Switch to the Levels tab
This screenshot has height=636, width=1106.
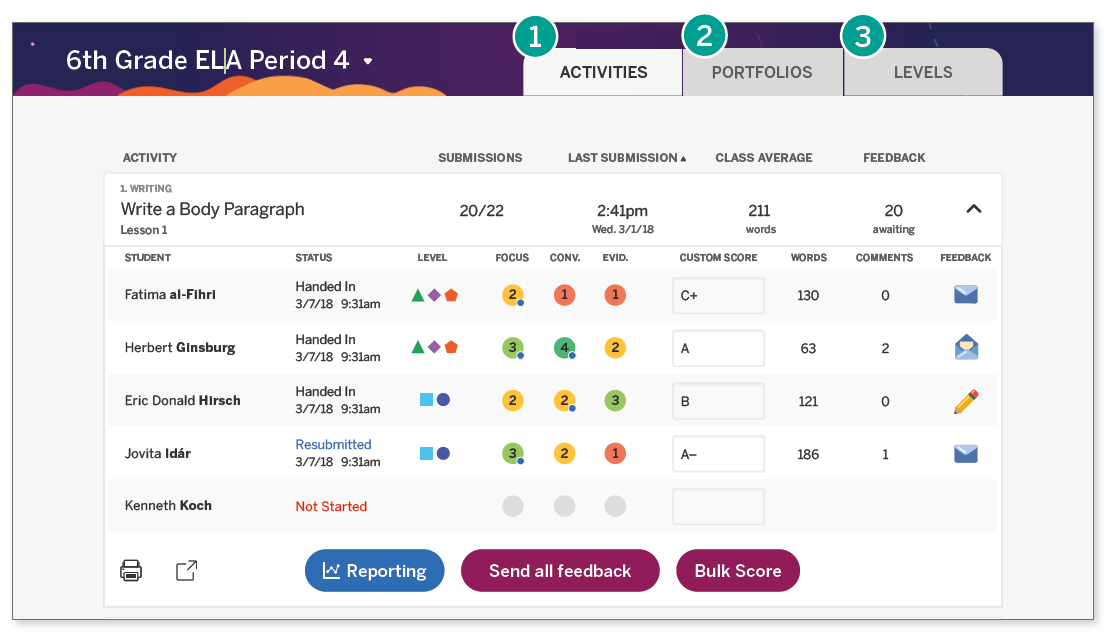coord(922,72)
